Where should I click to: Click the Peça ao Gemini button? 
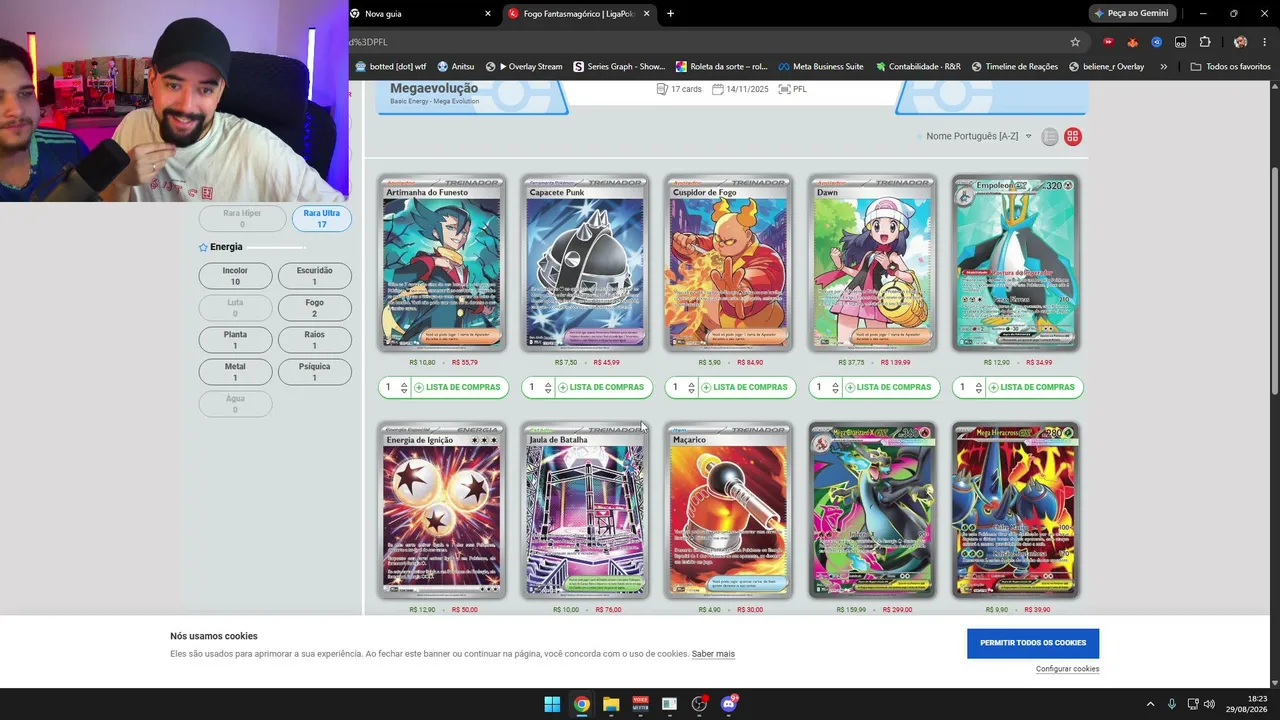point(1131,14)
